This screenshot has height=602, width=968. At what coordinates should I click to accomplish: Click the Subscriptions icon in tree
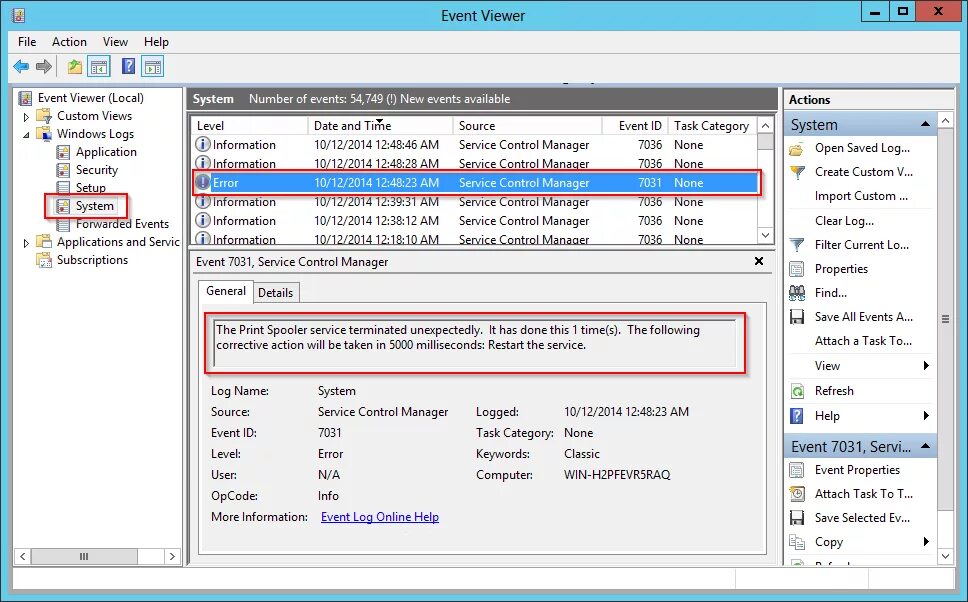pyautogui.click(x=44, y=260)
